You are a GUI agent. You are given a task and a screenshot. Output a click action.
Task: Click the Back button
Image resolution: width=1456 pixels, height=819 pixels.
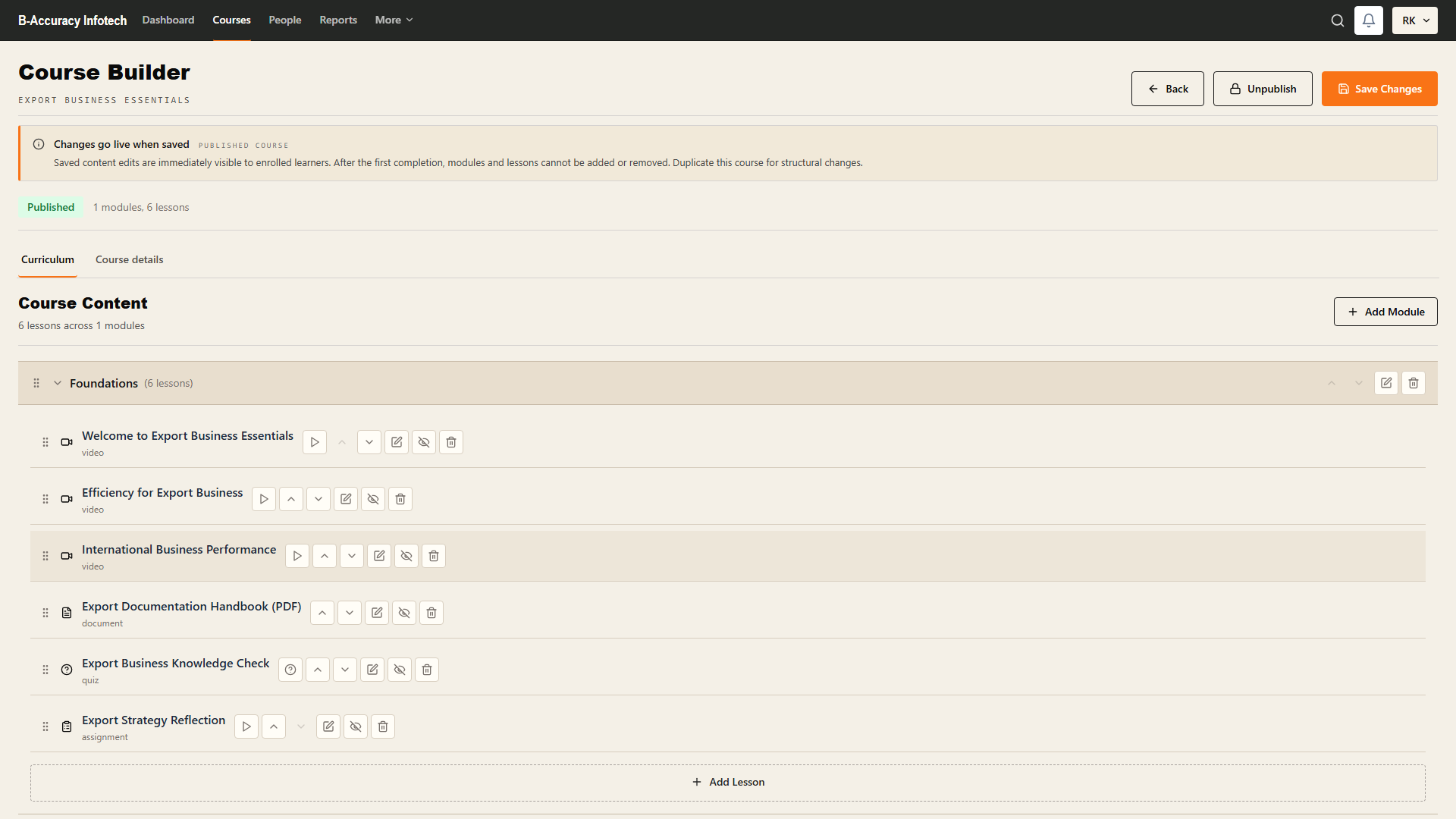[x=1168, y=89]
